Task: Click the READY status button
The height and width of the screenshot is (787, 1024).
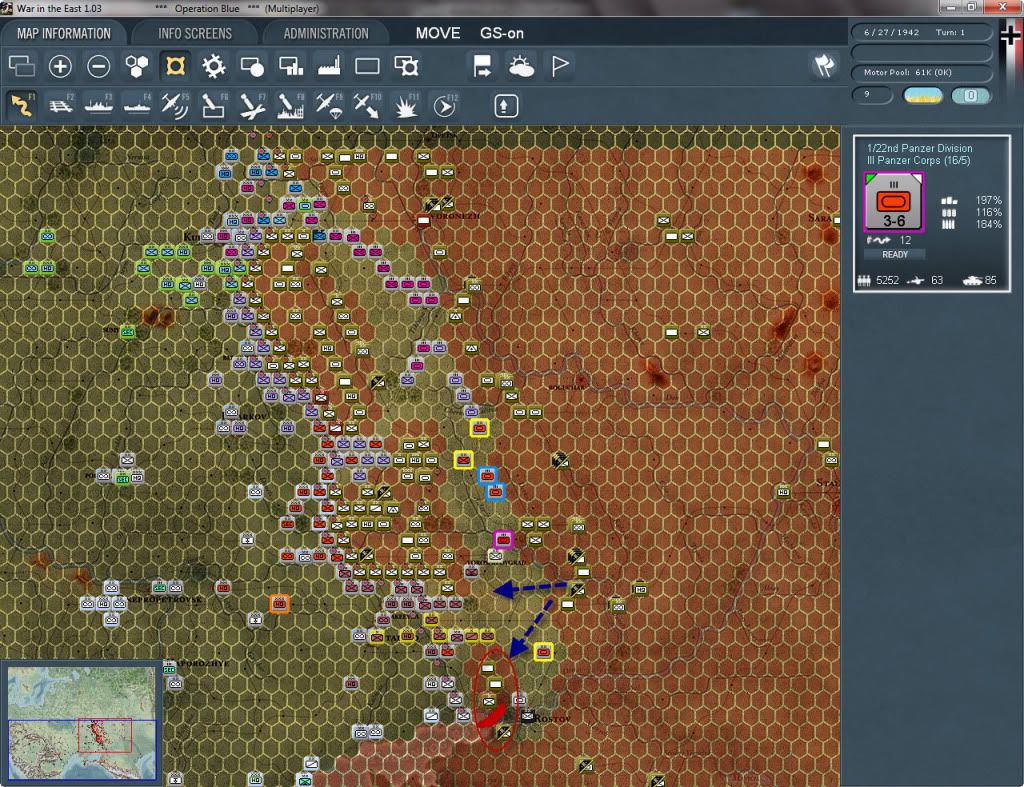Action: click(894, 255)
